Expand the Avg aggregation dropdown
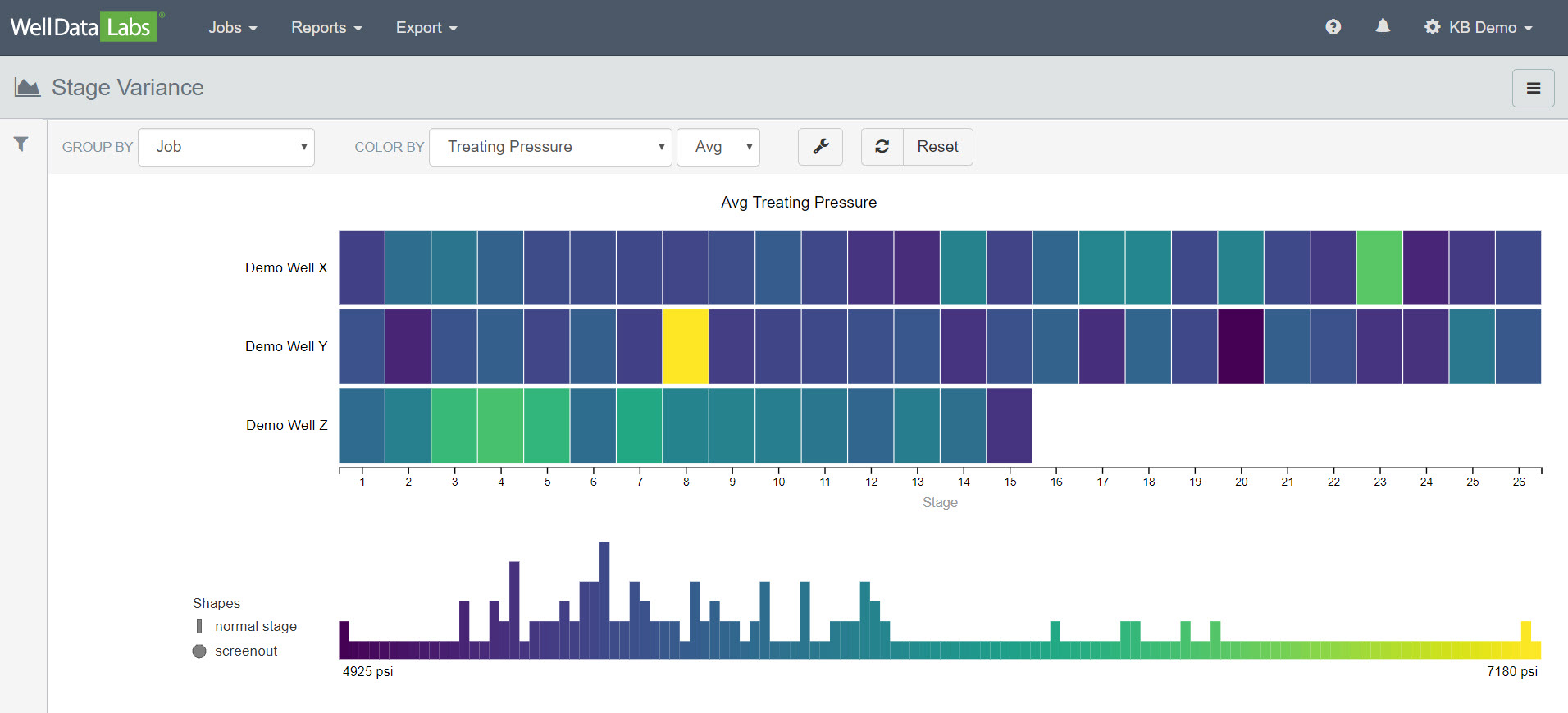 (x=718, y=147)
